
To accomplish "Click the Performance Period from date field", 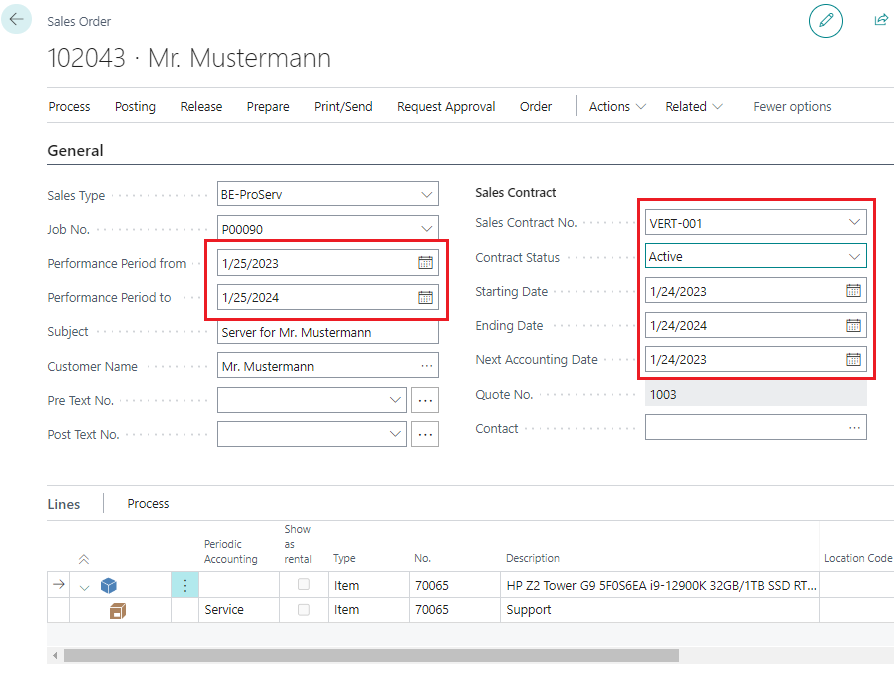I will point(328,263).
